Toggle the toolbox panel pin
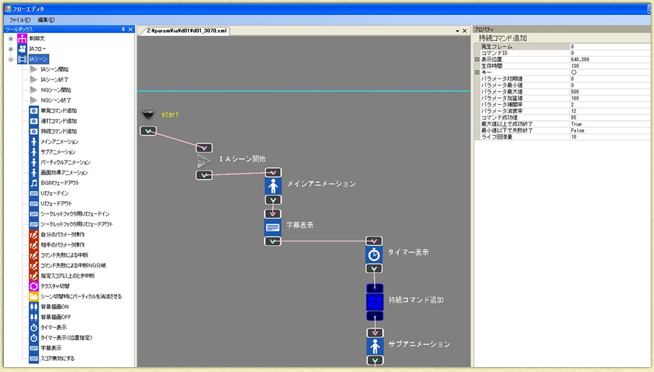The width and height of the screenshot is (654, 372). tap(123, 29)
